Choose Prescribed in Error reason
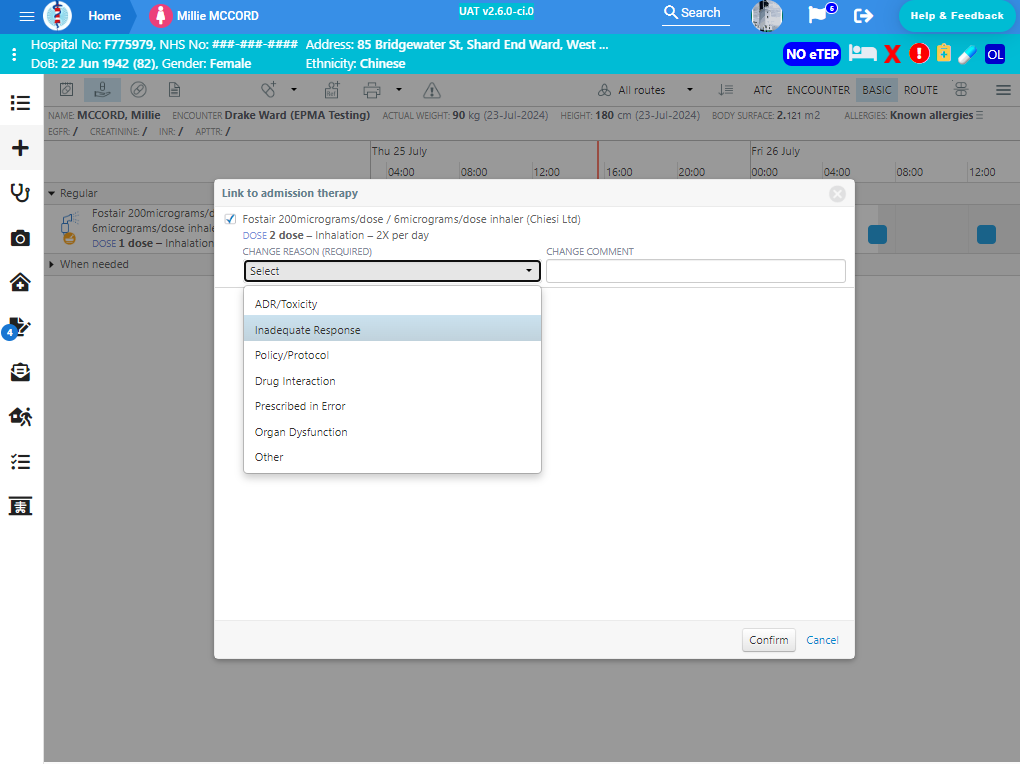1020x764 pixels. click(392, 406)
